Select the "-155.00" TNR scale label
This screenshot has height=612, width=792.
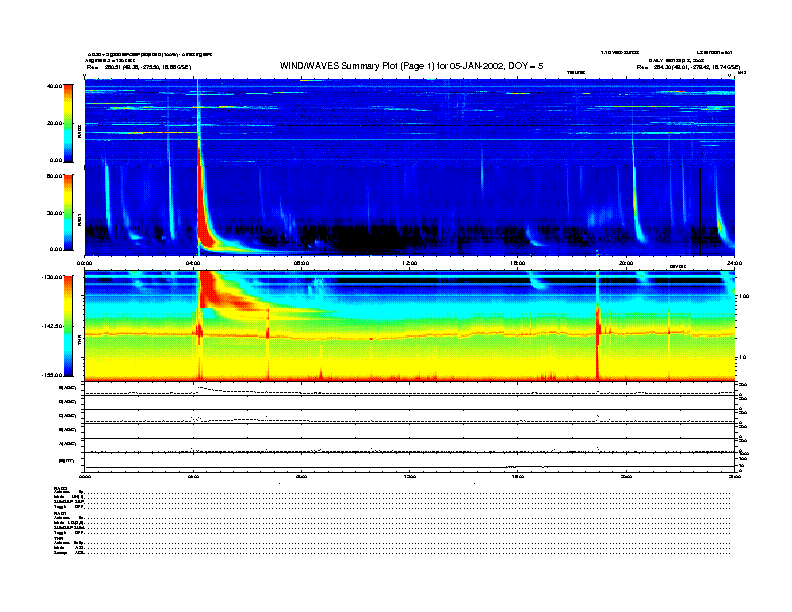click(x=52, y=375)
